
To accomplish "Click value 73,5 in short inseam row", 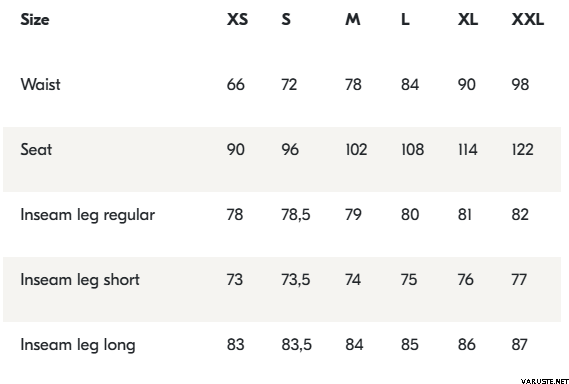I will 296,280.
